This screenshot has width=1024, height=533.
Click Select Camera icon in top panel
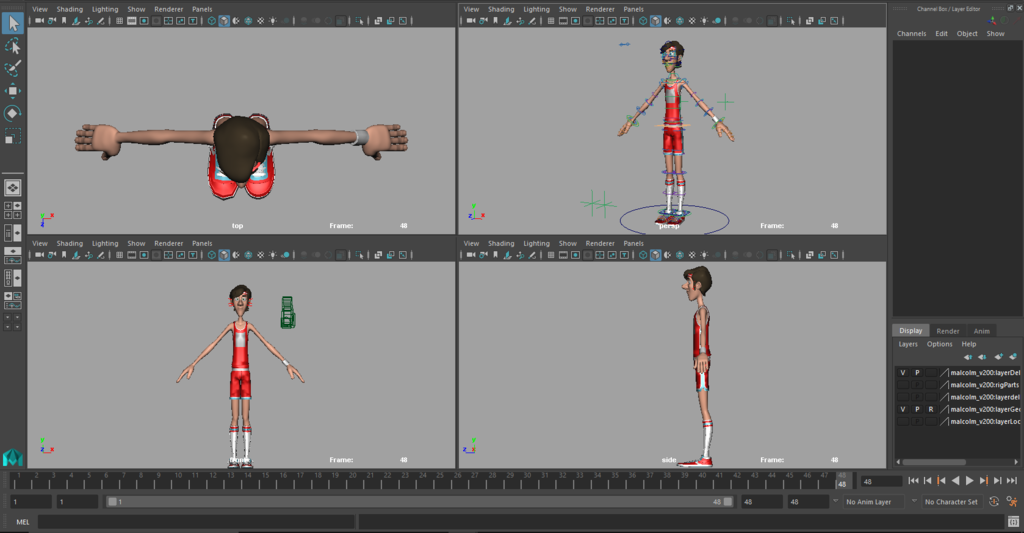pos(40,21)
